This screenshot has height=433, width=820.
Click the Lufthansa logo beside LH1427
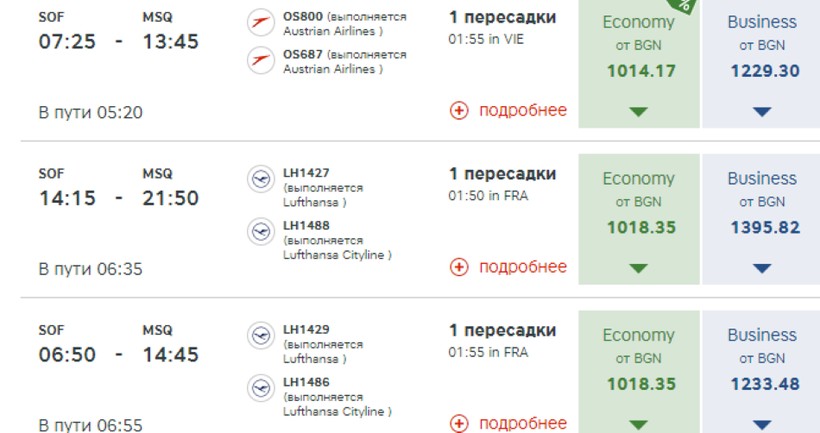pyautogui.click(x=260, y=180)
